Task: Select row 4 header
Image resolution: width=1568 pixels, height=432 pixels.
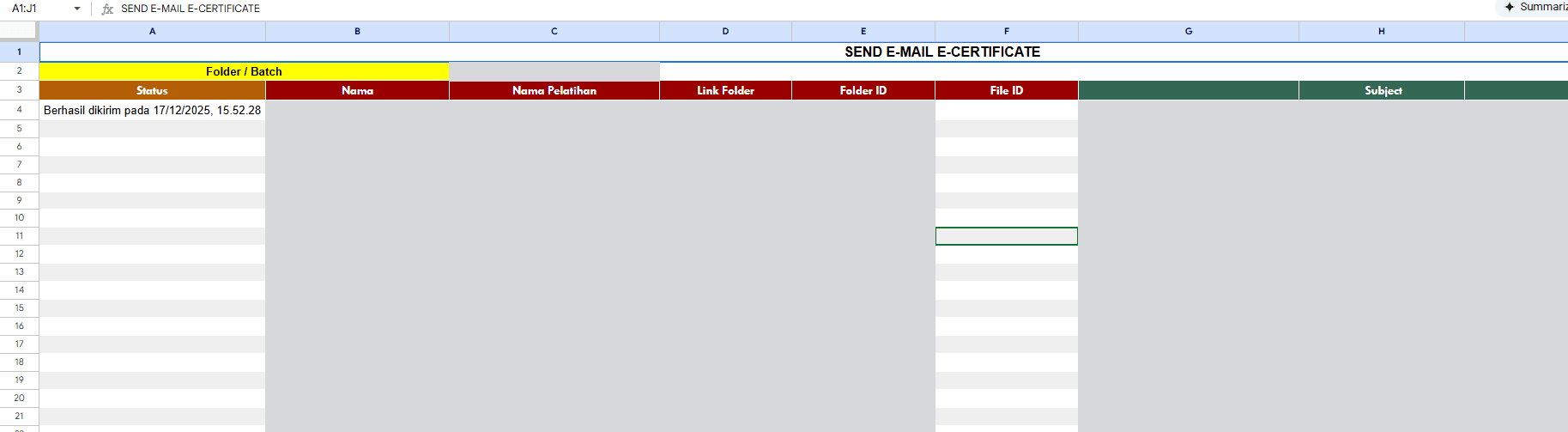Action: point(19,110)
